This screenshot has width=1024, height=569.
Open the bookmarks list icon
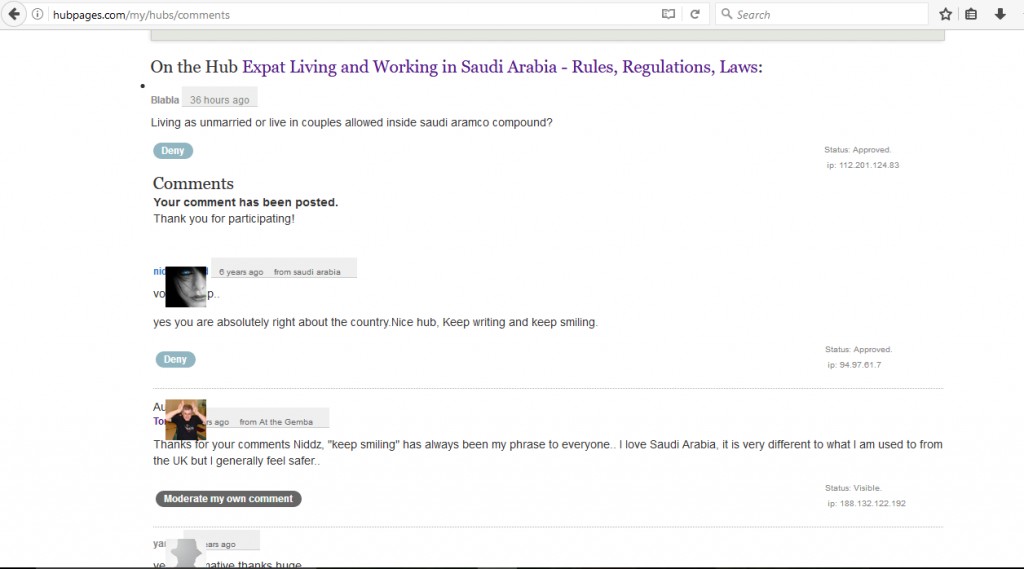[971, 14]
